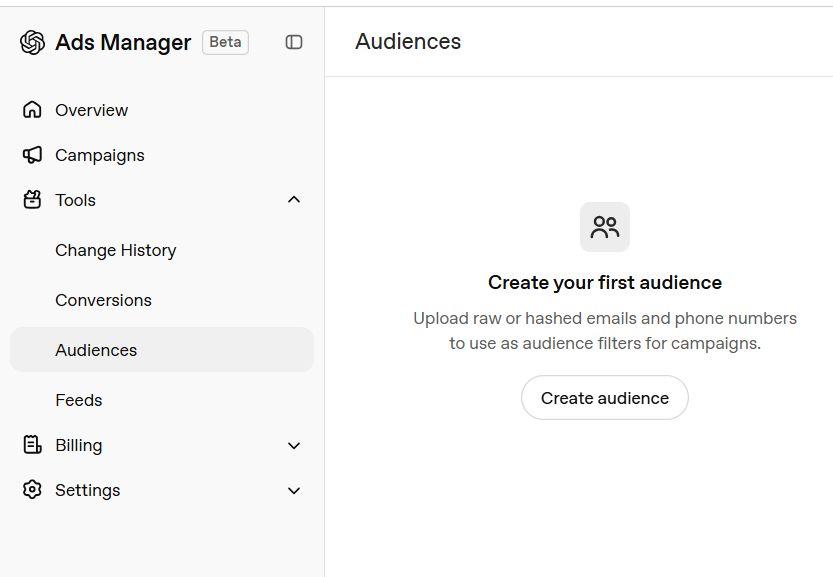Click the Overview home icon
Screen dimensions: 833x577
click(32, 109)
